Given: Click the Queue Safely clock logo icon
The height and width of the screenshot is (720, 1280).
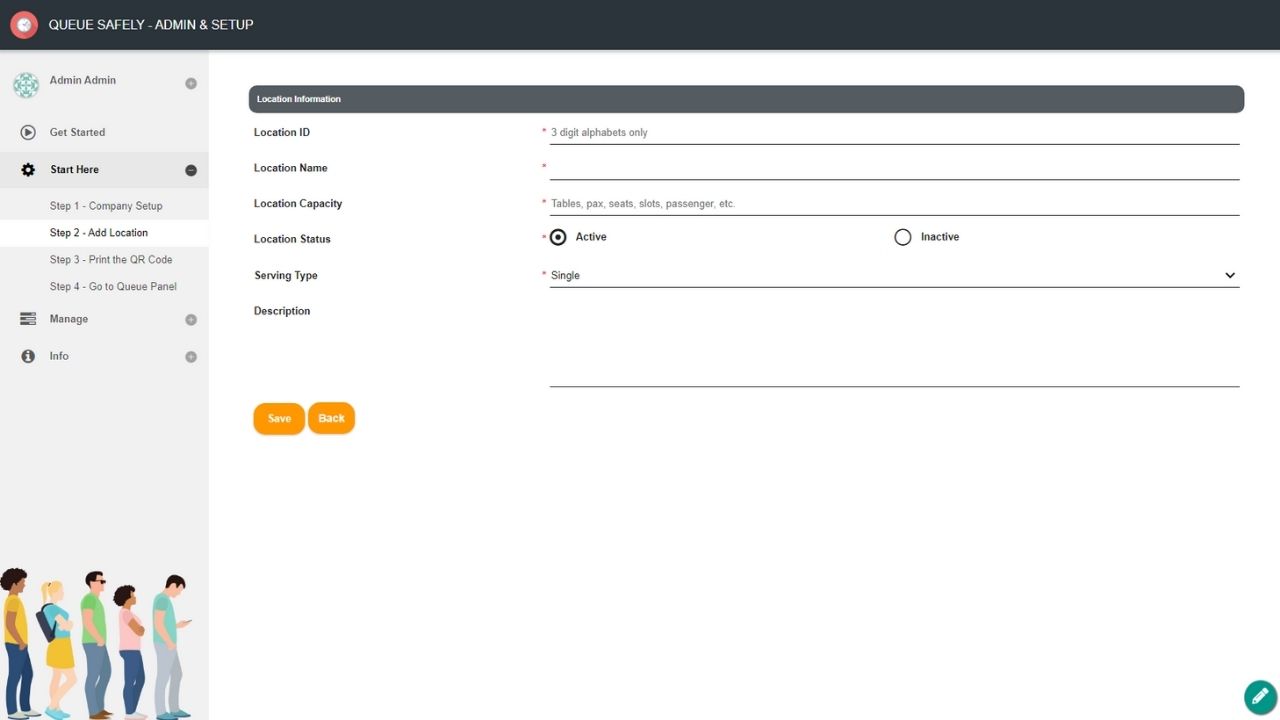Looking at the screenshot, I should (24, 24).
